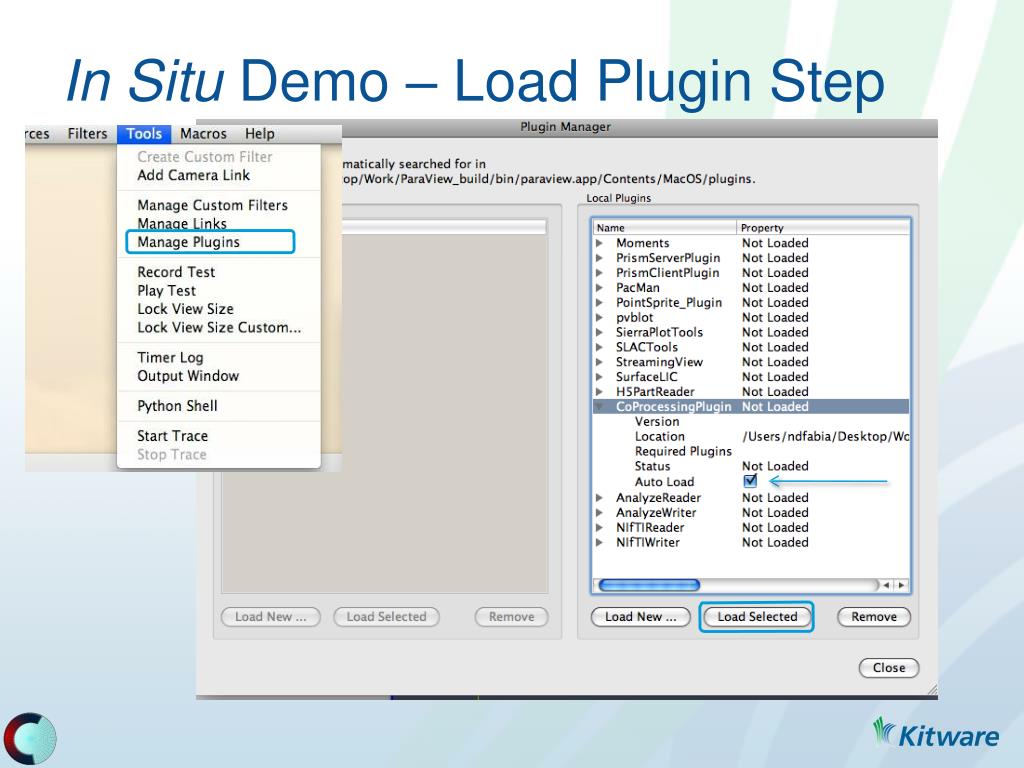Select the AnalyzeWriter plugin row

pos(751,513)
